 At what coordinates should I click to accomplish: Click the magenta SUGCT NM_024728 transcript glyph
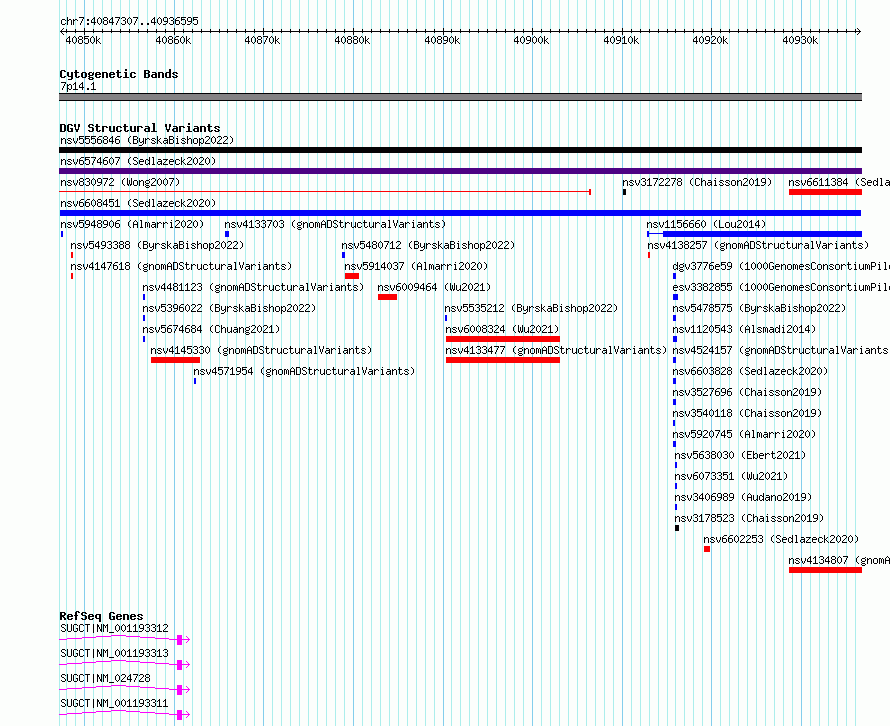point(124,690)
